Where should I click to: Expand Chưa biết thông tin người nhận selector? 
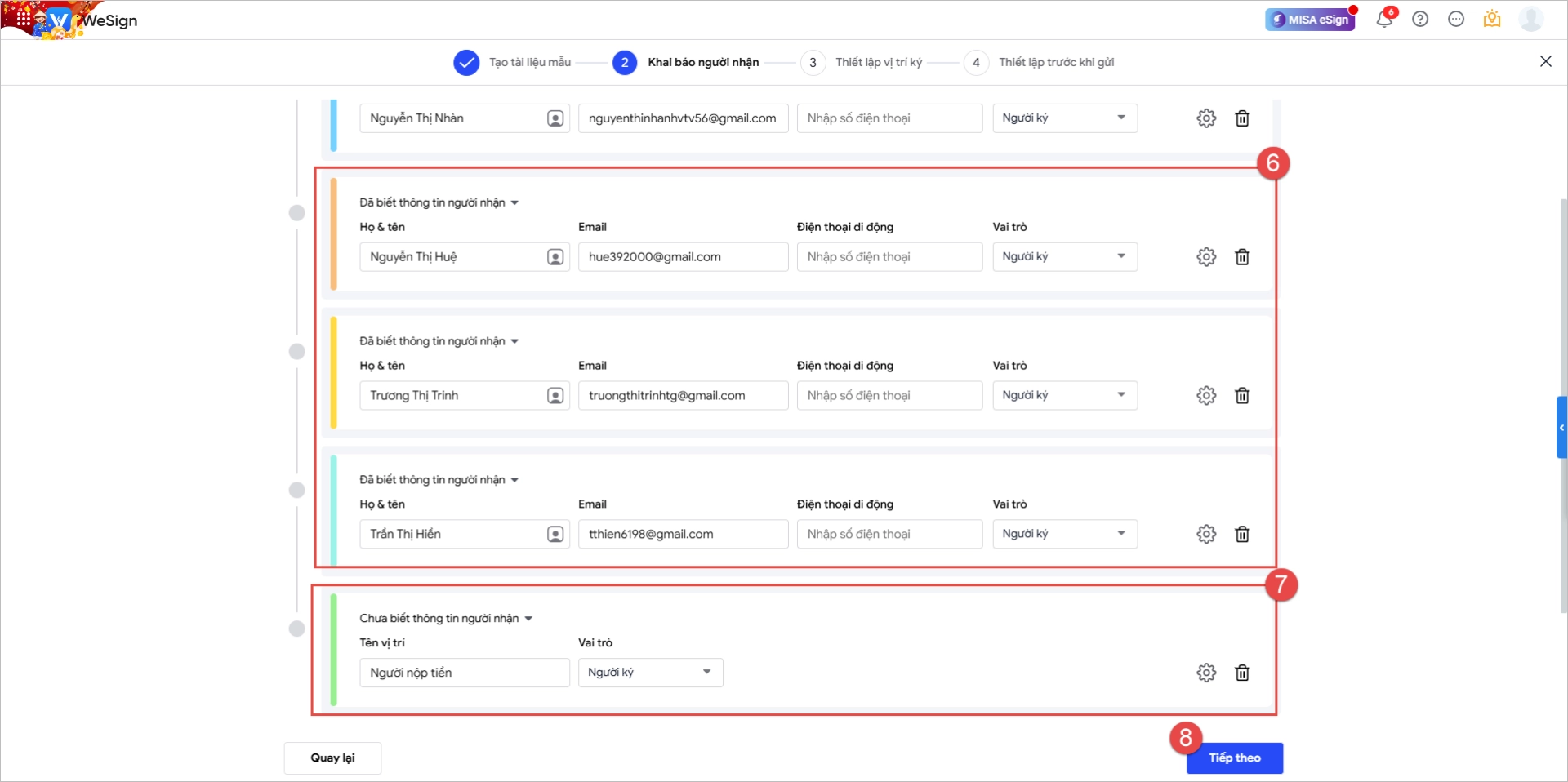point(446,619)
